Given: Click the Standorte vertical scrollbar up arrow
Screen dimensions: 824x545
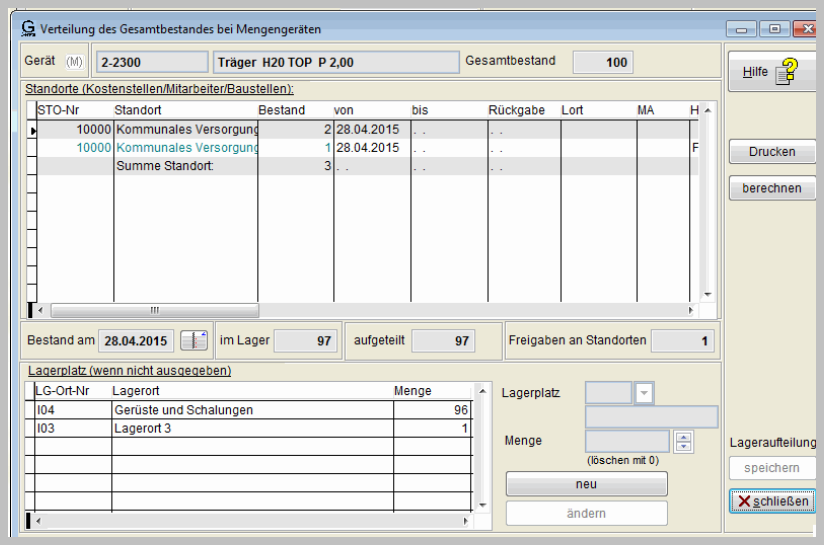Looking at the screenshot, I should (707, 110).
